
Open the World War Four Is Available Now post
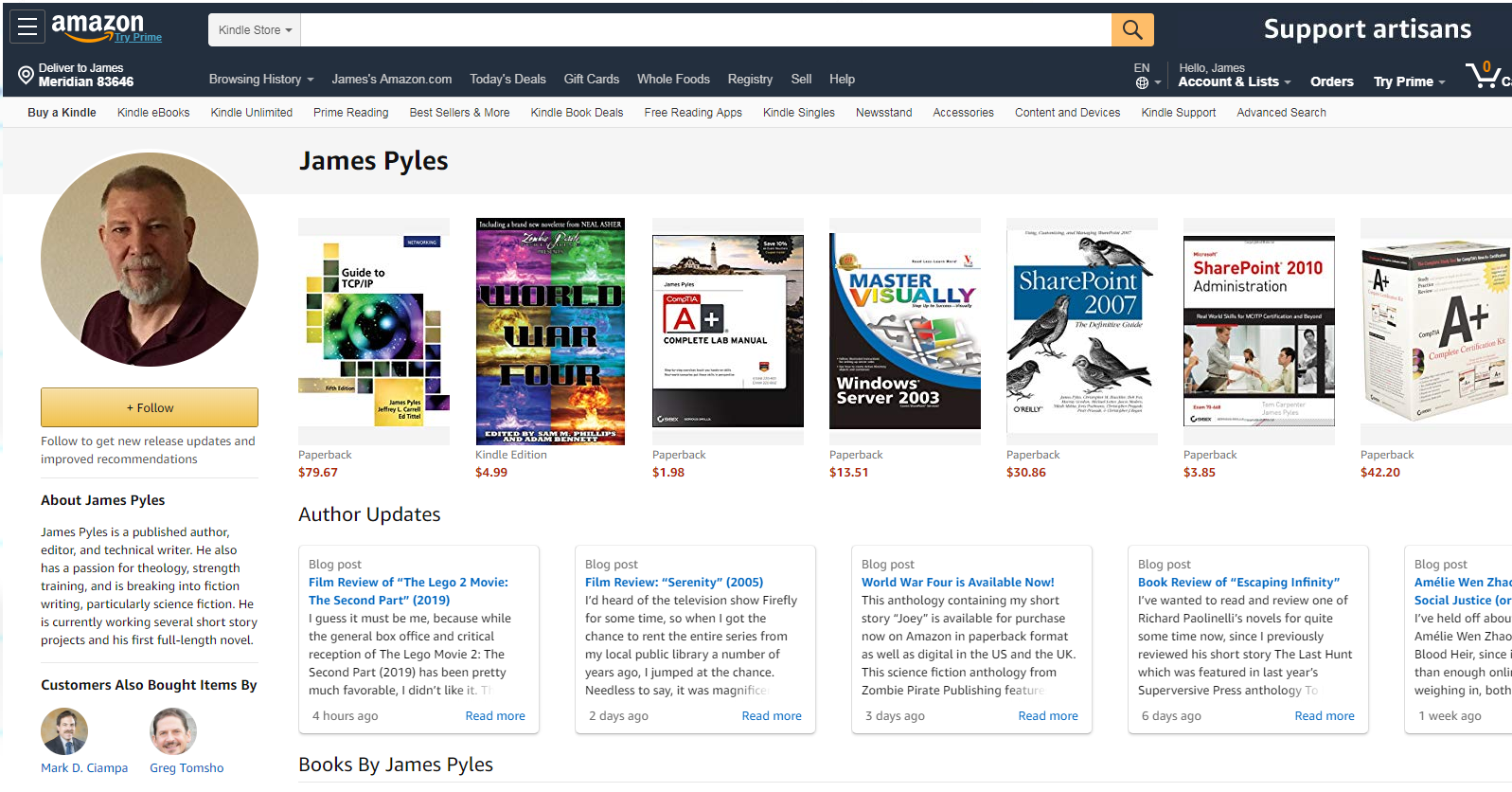pos(957,583)
